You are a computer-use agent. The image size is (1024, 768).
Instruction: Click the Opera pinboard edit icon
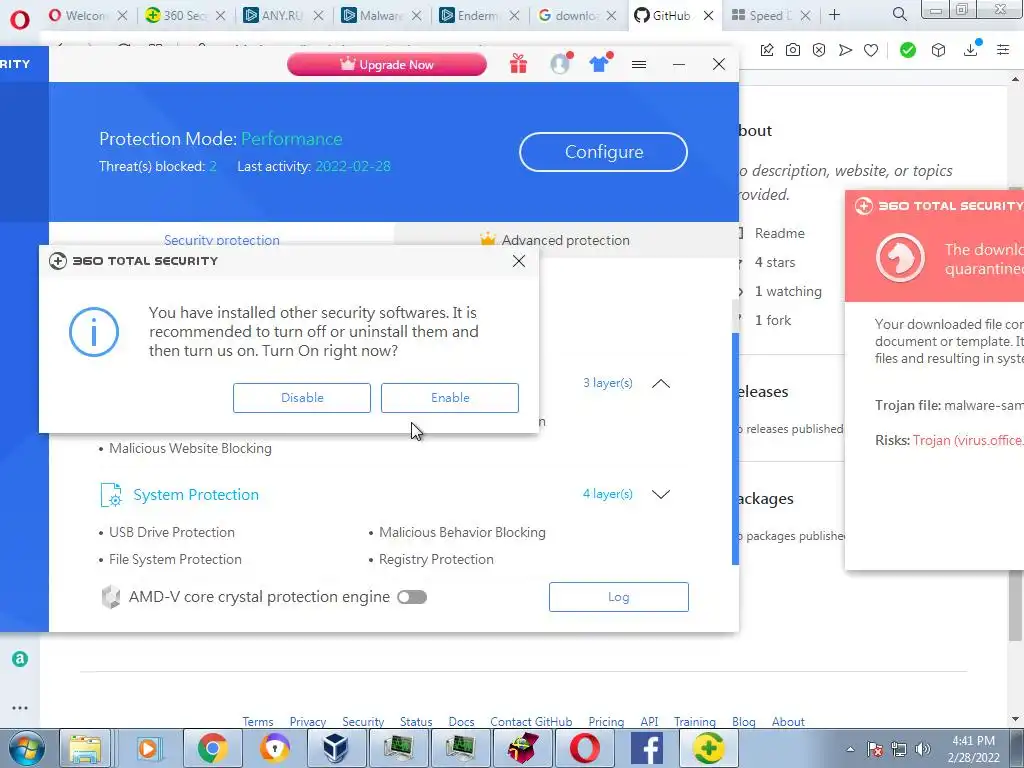(767, 50)
